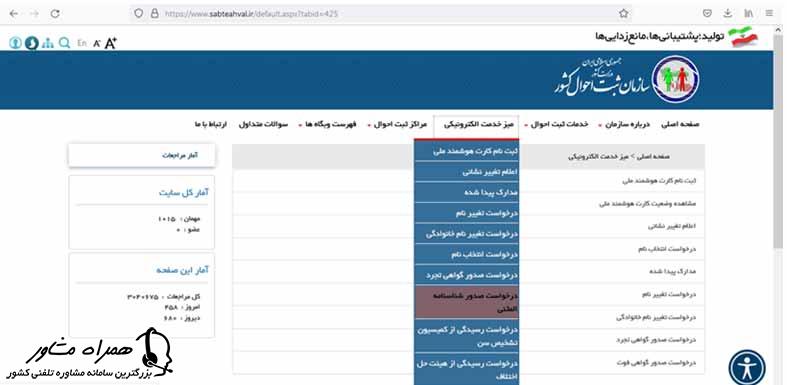Open the صفحه اصلی menu item

click(680, 124)
